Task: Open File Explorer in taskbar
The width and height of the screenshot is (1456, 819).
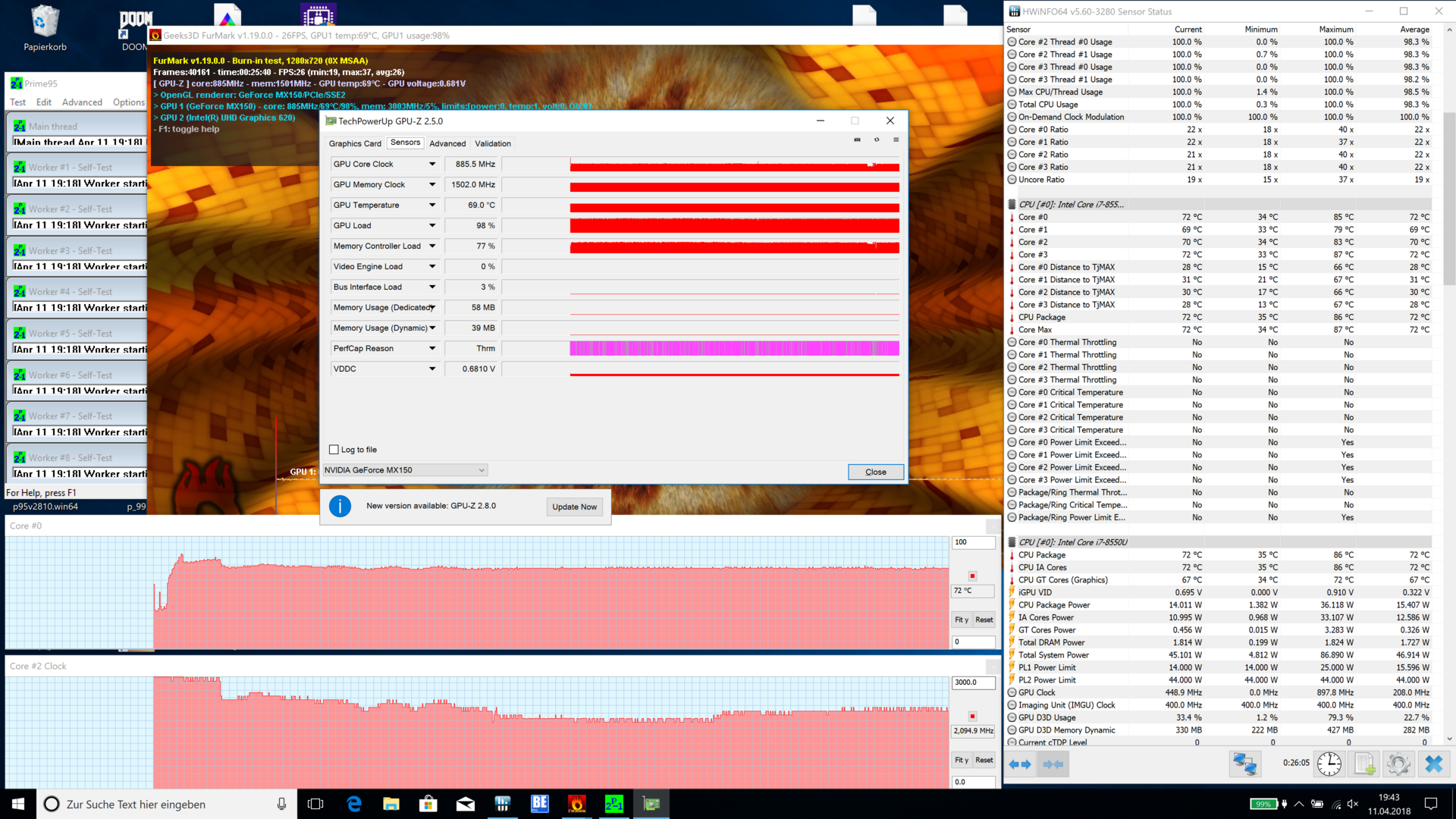Action: (x=391, y=804)
